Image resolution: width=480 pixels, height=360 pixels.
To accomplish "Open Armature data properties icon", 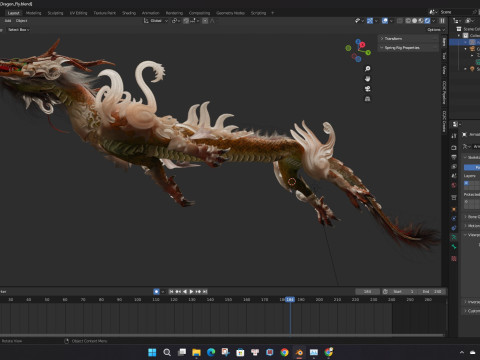I will point(454,237).
